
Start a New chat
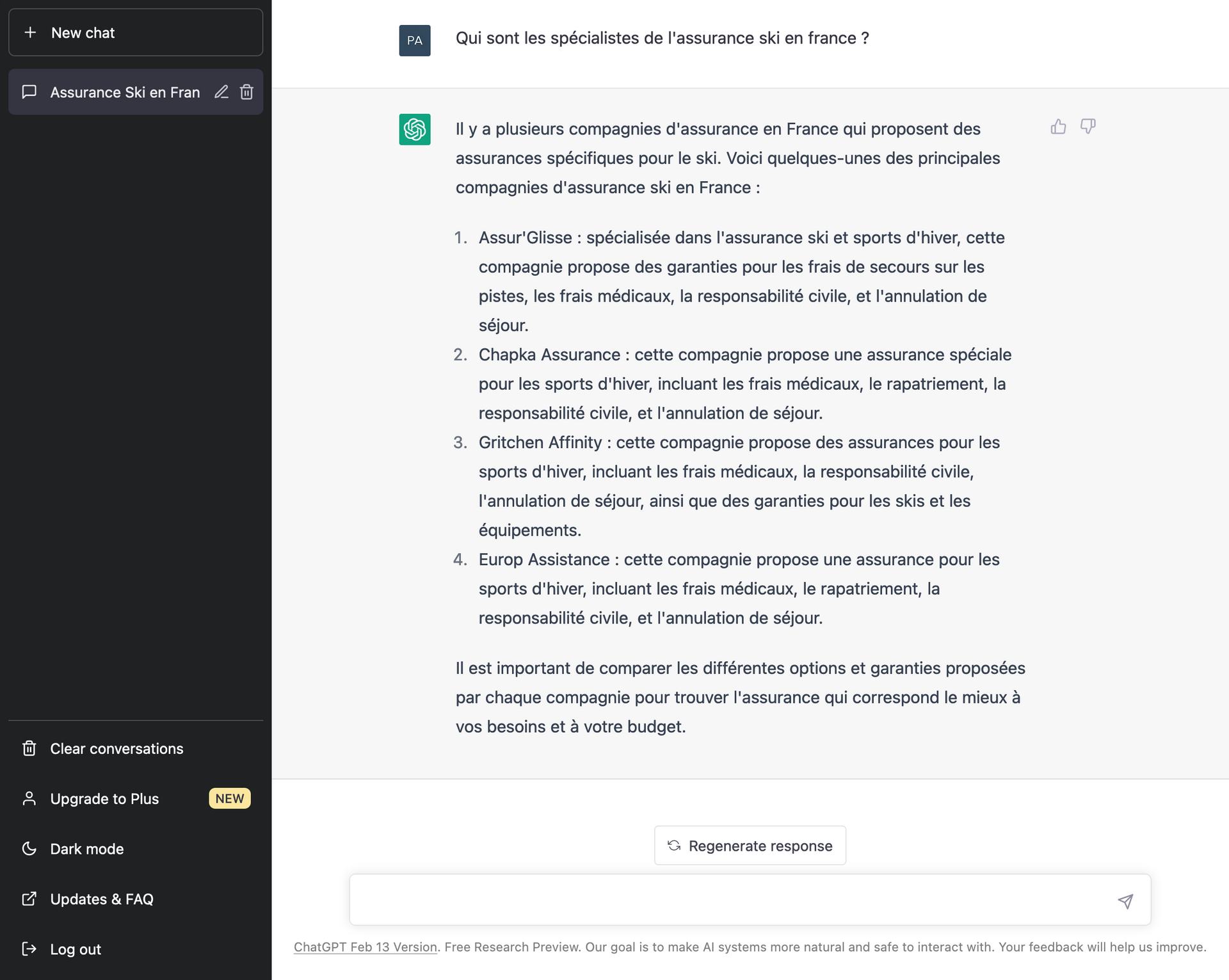pyautogui.click(x=136, y=33)
